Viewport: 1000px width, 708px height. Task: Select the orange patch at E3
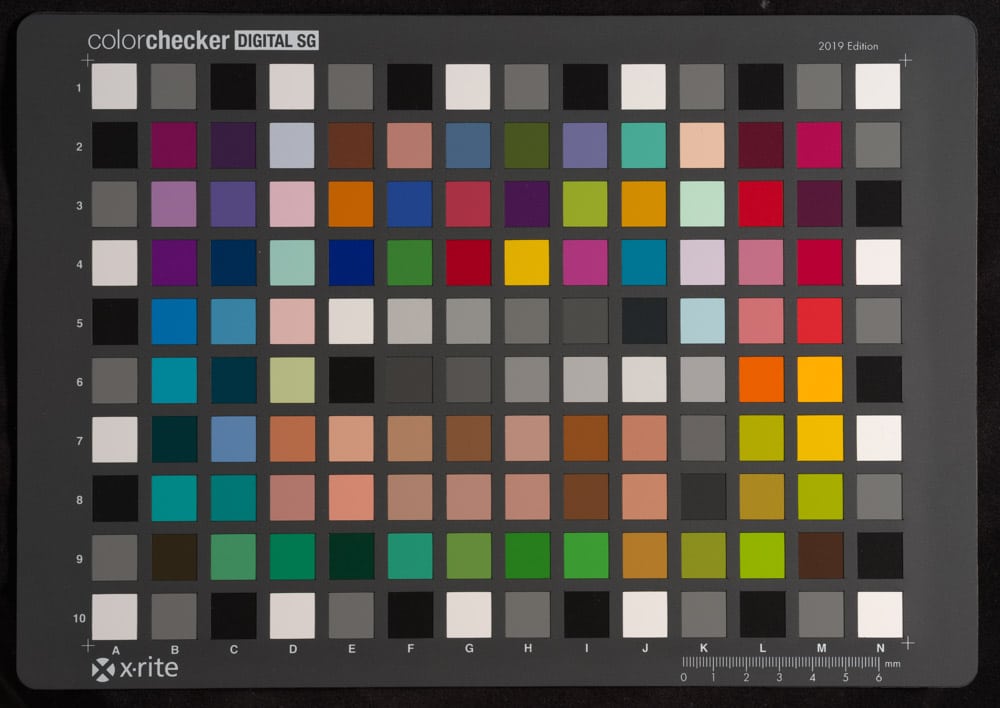tap(351, 204)
